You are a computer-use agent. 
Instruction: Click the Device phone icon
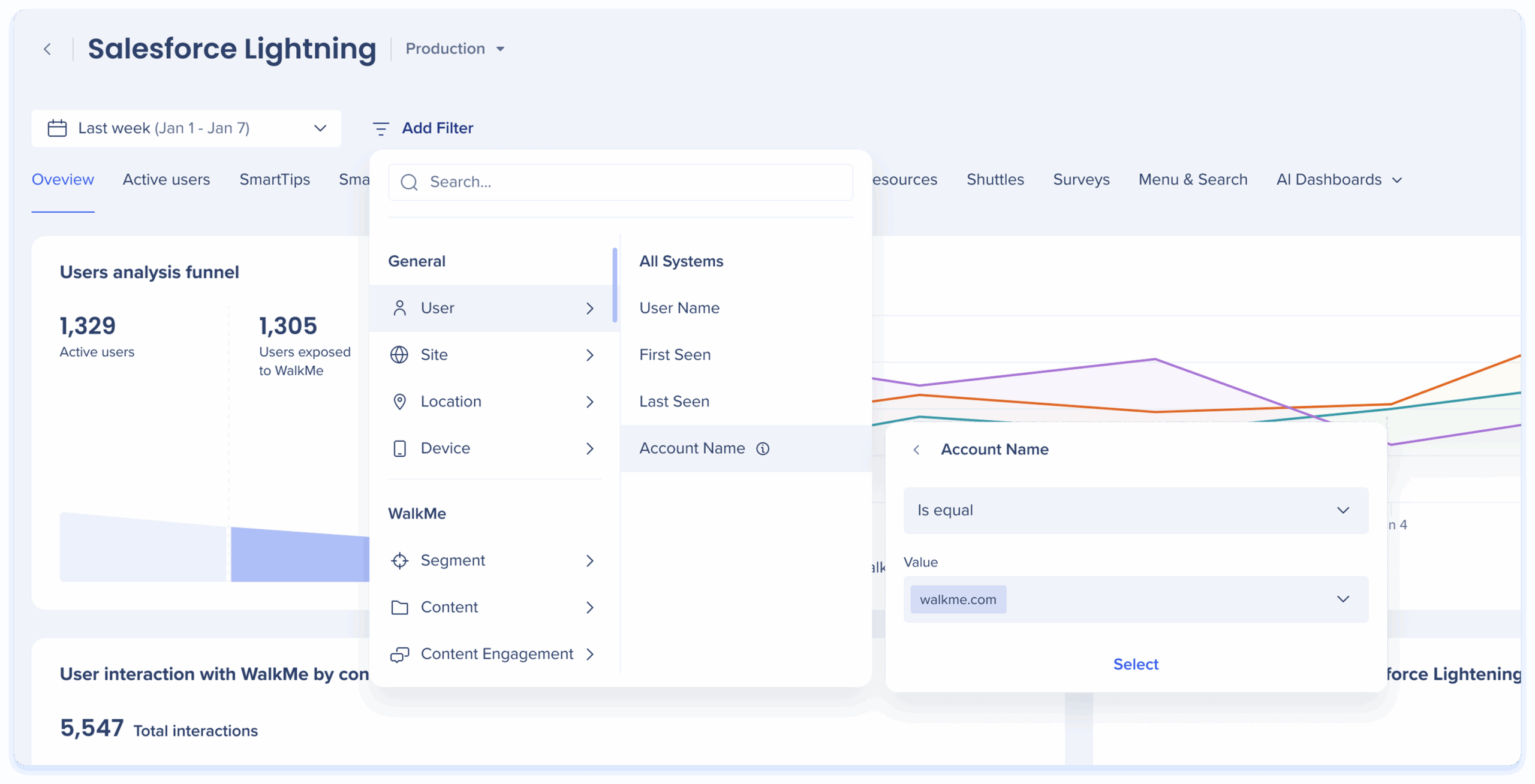(399, 448)
